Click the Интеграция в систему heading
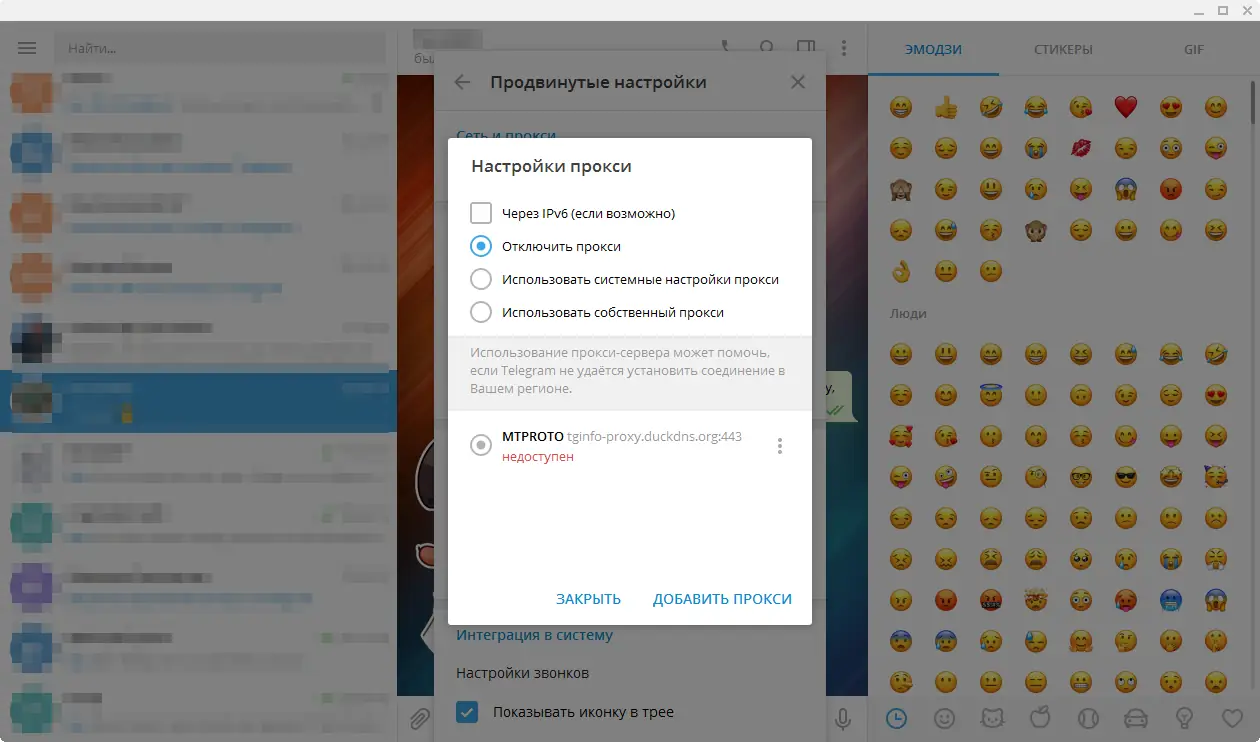1260x742 pixels. [x=535, y=635]
